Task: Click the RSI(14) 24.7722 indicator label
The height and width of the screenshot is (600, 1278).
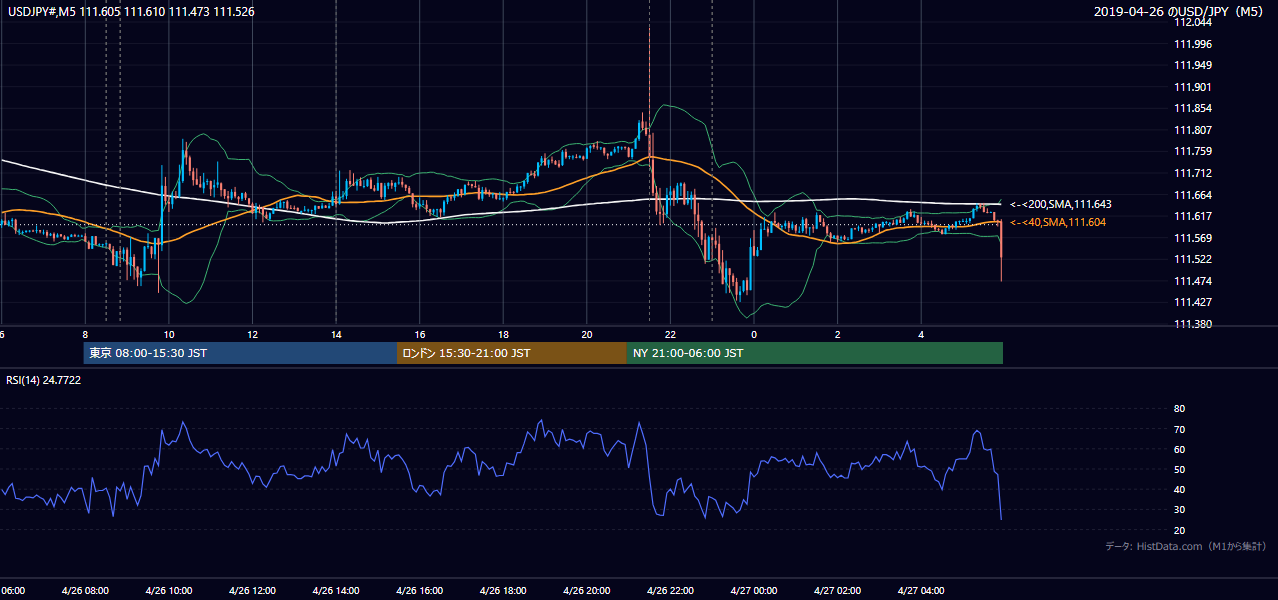Action: click(x=44, y=380)
